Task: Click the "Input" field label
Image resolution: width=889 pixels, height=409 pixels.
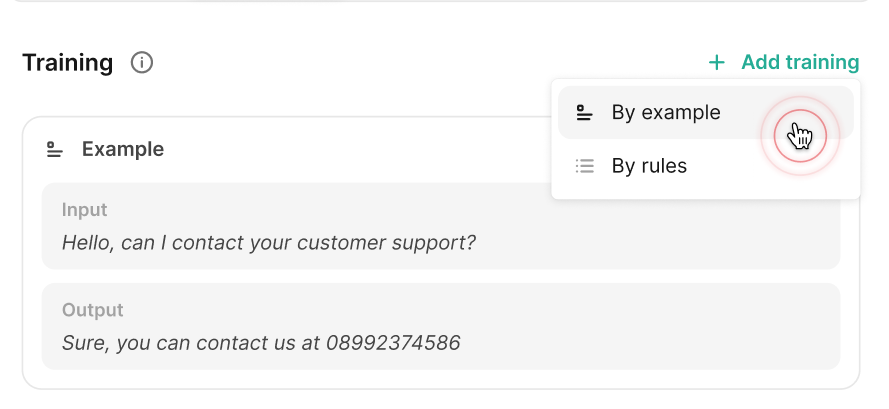Action: tap(85, 210)
